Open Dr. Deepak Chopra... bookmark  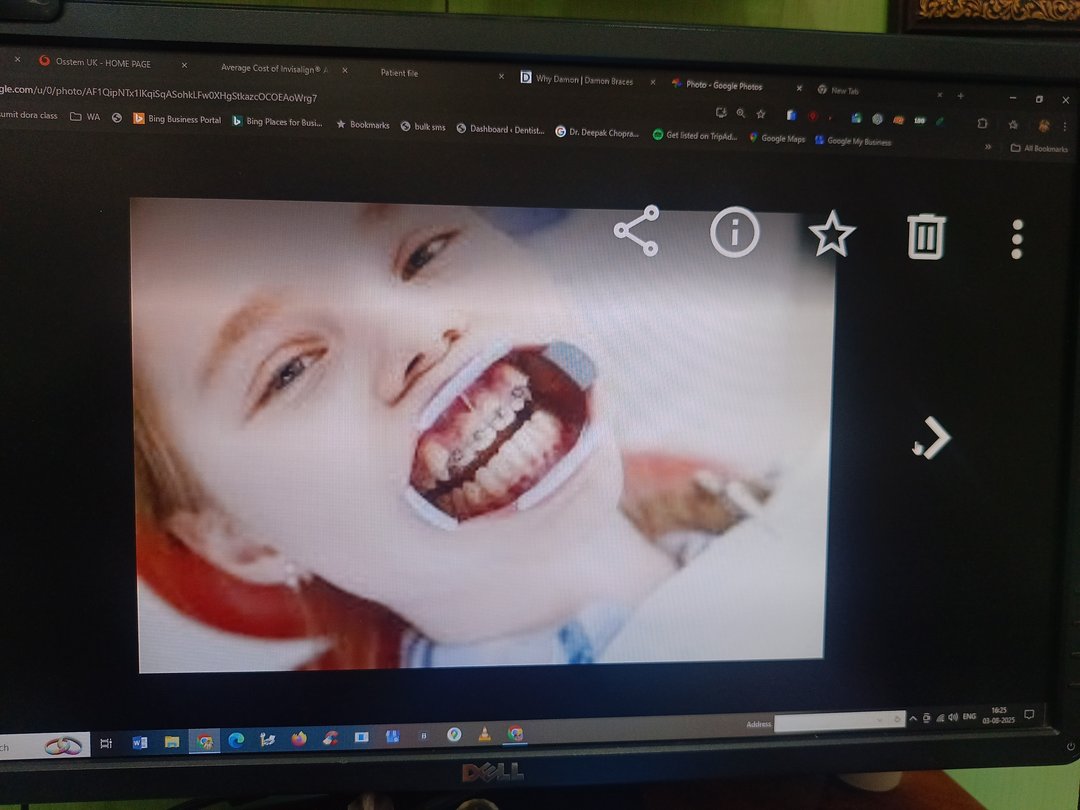[597, 132]
